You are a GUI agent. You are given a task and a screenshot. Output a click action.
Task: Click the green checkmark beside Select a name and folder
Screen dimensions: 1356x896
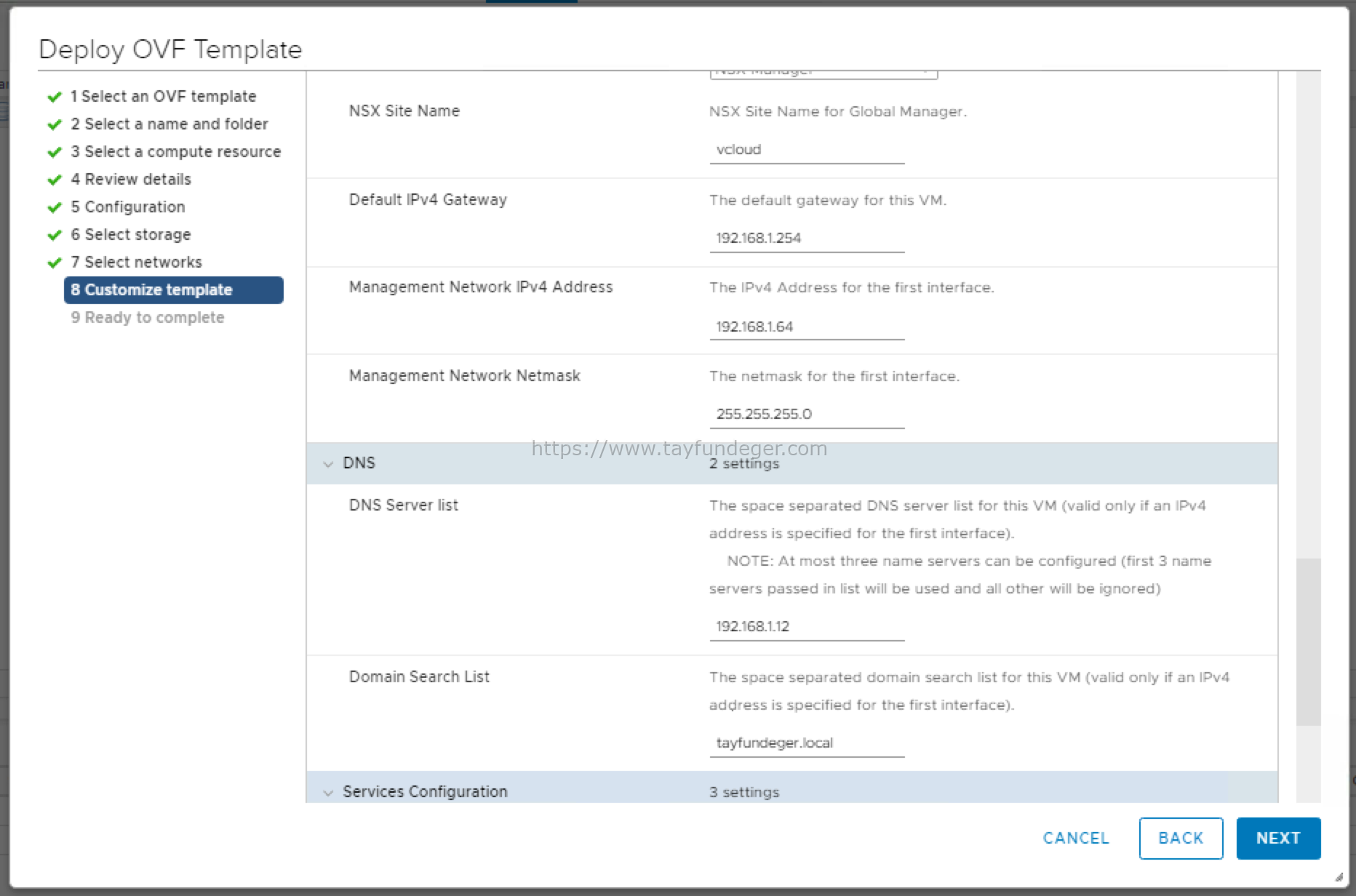pos(55,124)
